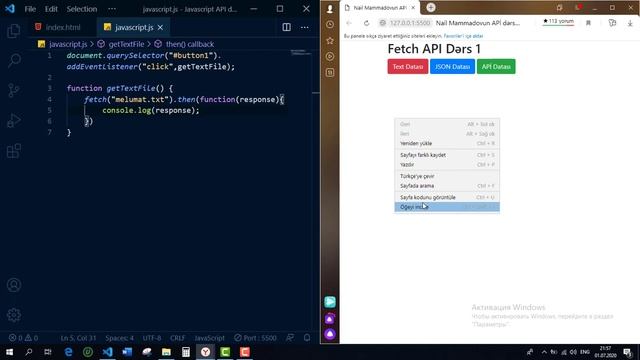
Task: Click the Text Datası button
Action: 408,67
